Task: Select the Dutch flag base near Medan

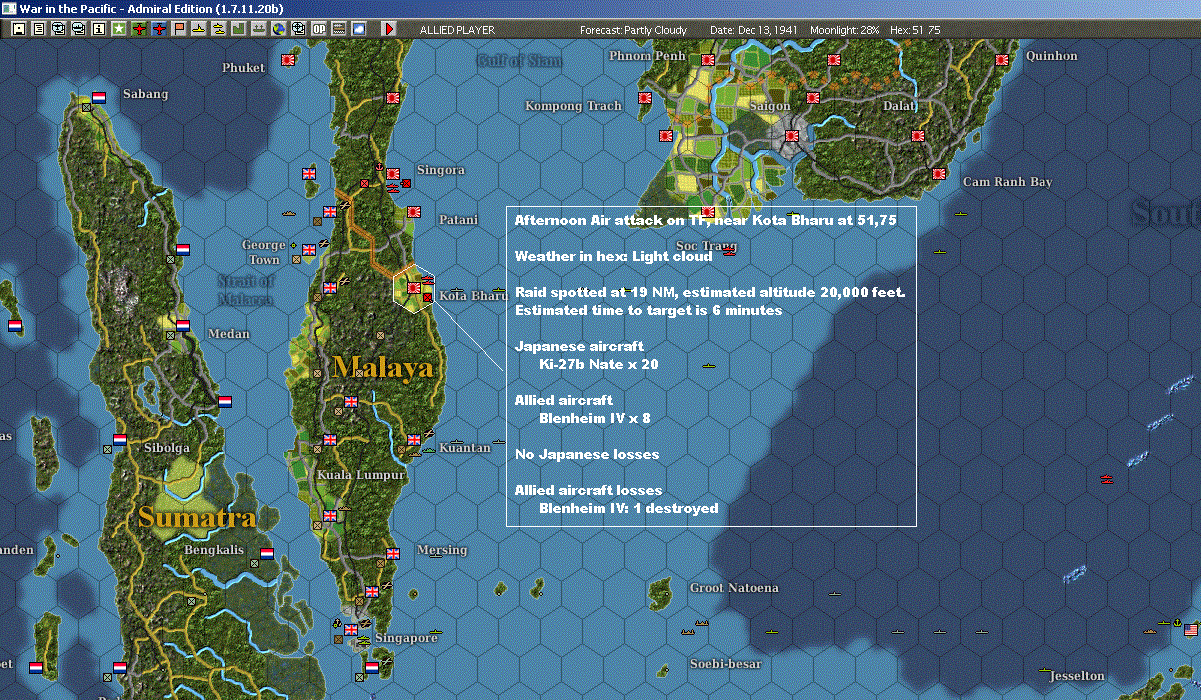Action: point(183,325)
